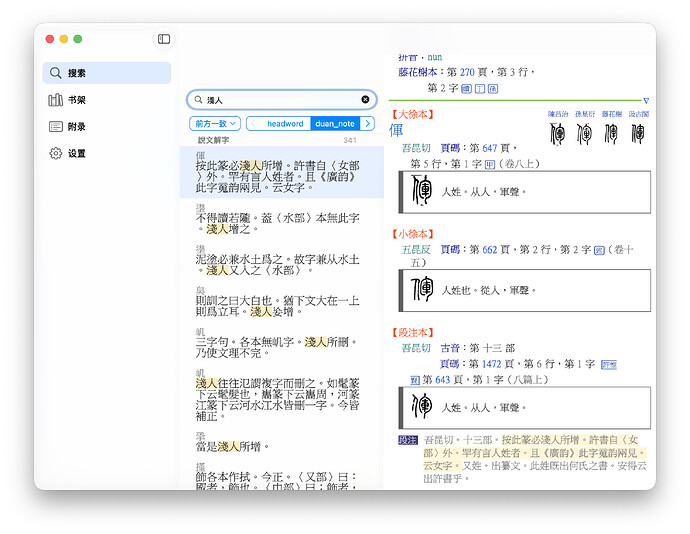Toggle the sidebar panel icon
Viewport: 690px width, 534px height.
pyautogui.click(x=164, y=39)
